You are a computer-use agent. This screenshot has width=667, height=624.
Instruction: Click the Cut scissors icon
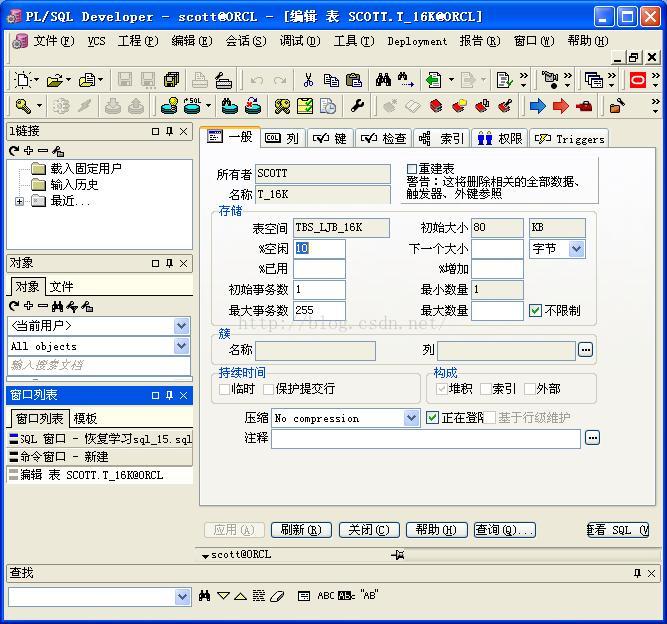pos(308,80)
